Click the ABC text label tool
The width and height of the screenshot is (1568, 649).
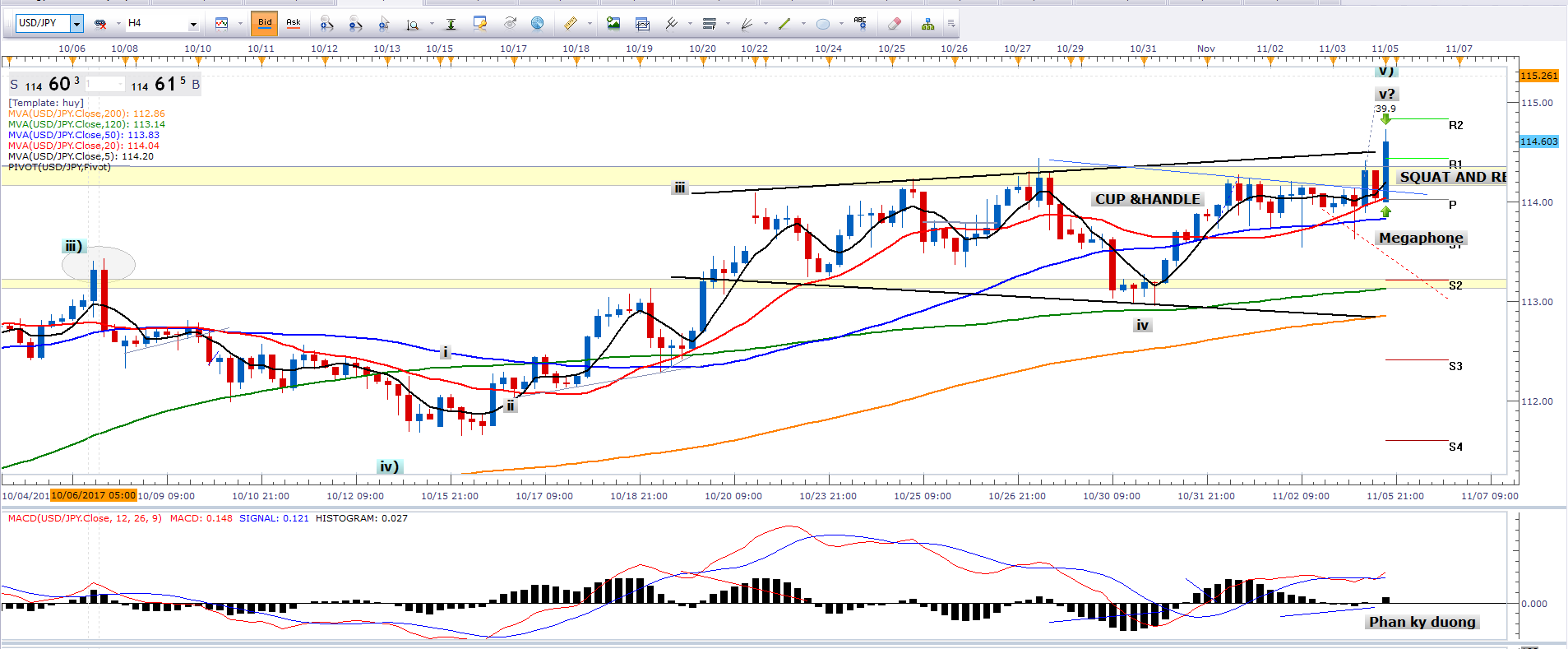pos(860,23)
